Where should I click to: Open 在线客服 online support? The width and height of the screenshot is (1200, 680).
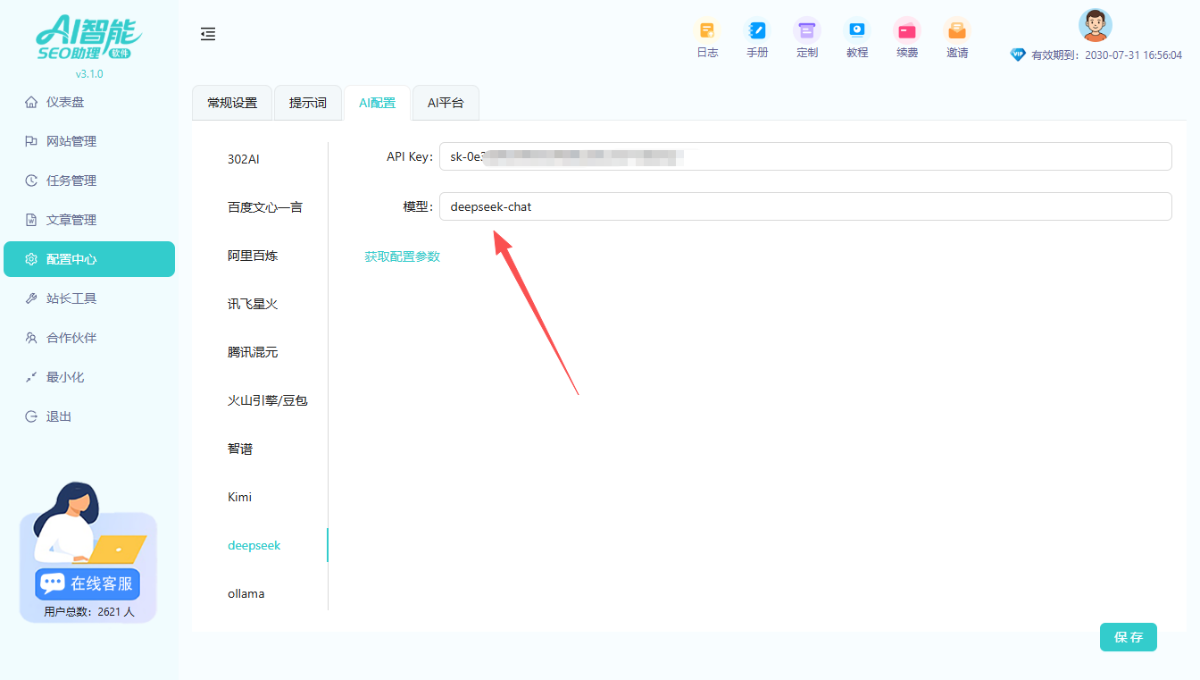click(88, 584)
